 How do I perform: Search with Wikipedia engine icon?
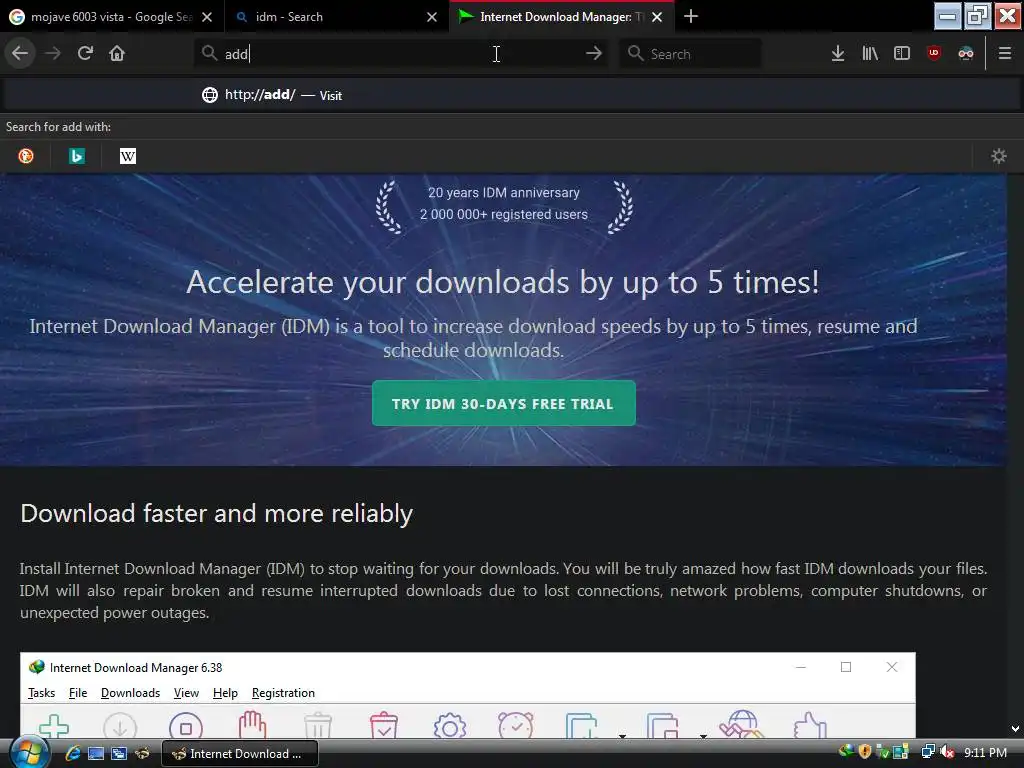128,156
